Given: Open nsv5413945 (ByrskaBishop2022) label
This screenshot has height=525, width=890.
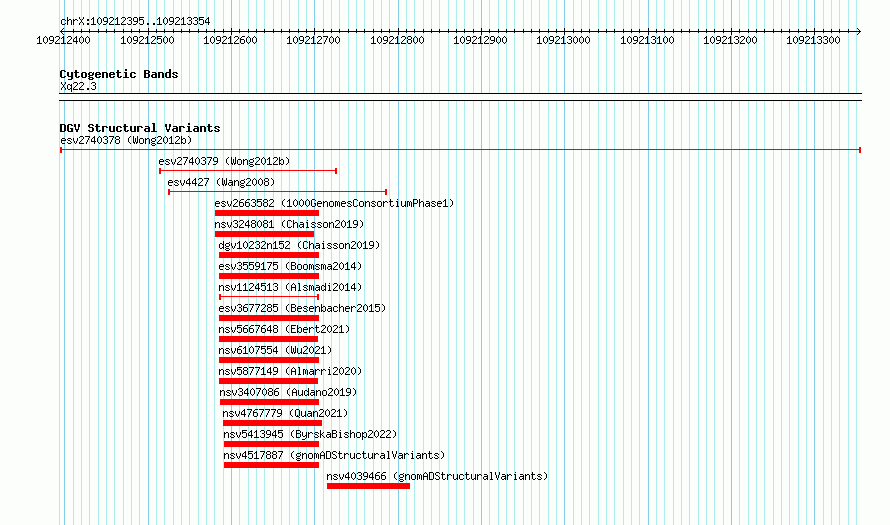Looking at the screenshot, I should (310, 434).
